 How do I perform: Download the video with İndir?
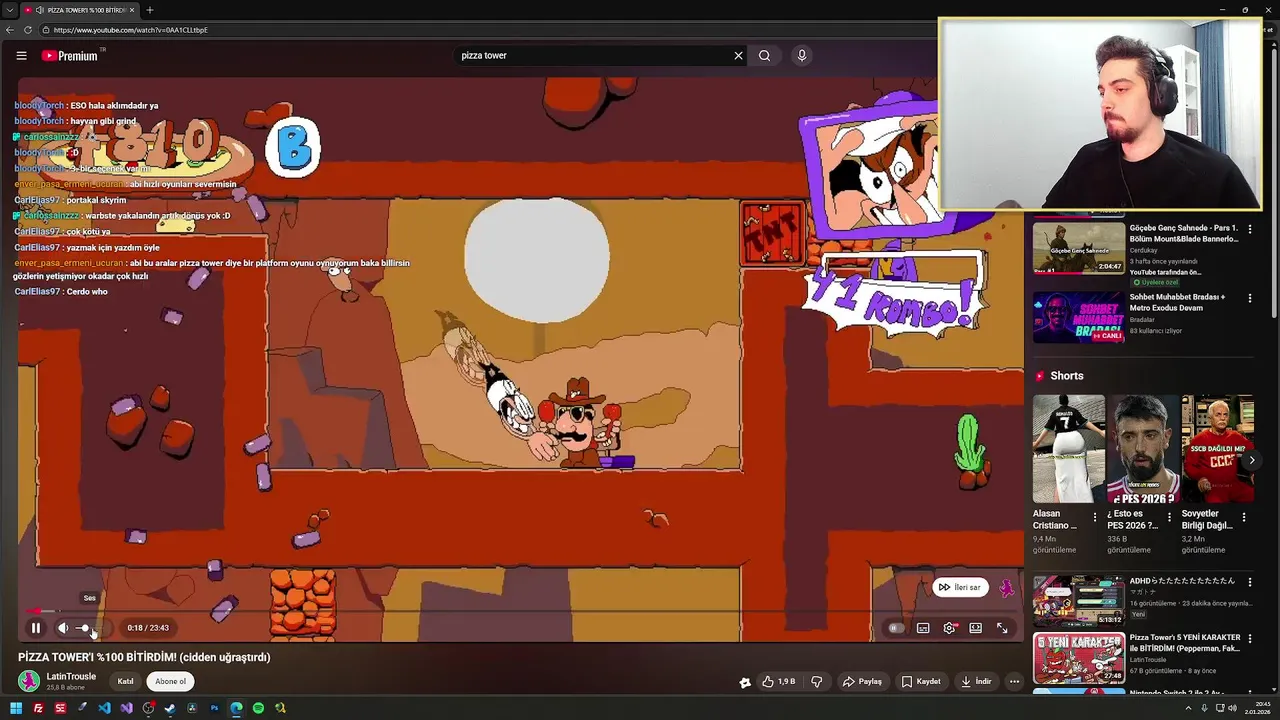[976, 681]
